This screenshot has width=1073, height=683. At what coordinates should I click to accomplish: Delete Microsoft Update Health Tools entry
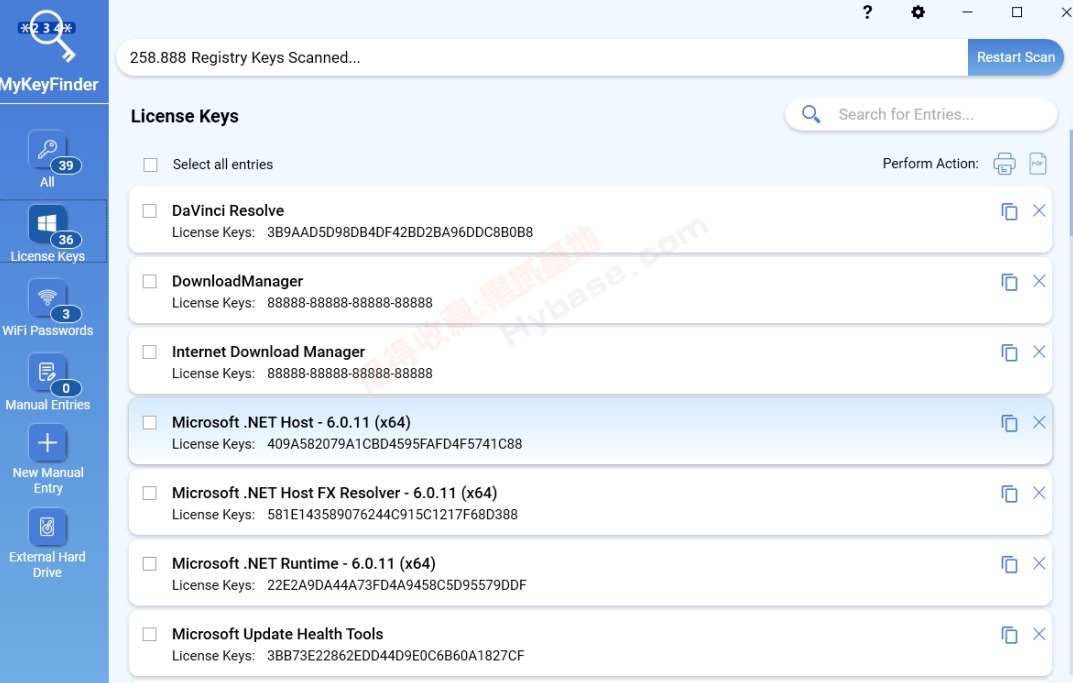click(x=1039, y=634)
